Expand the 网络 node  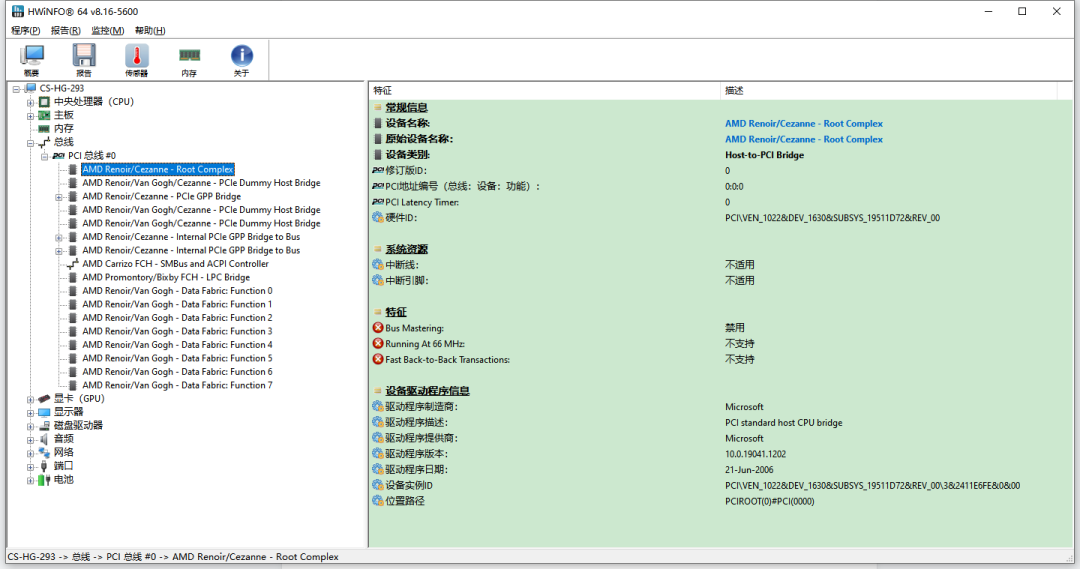coord(30,453)
